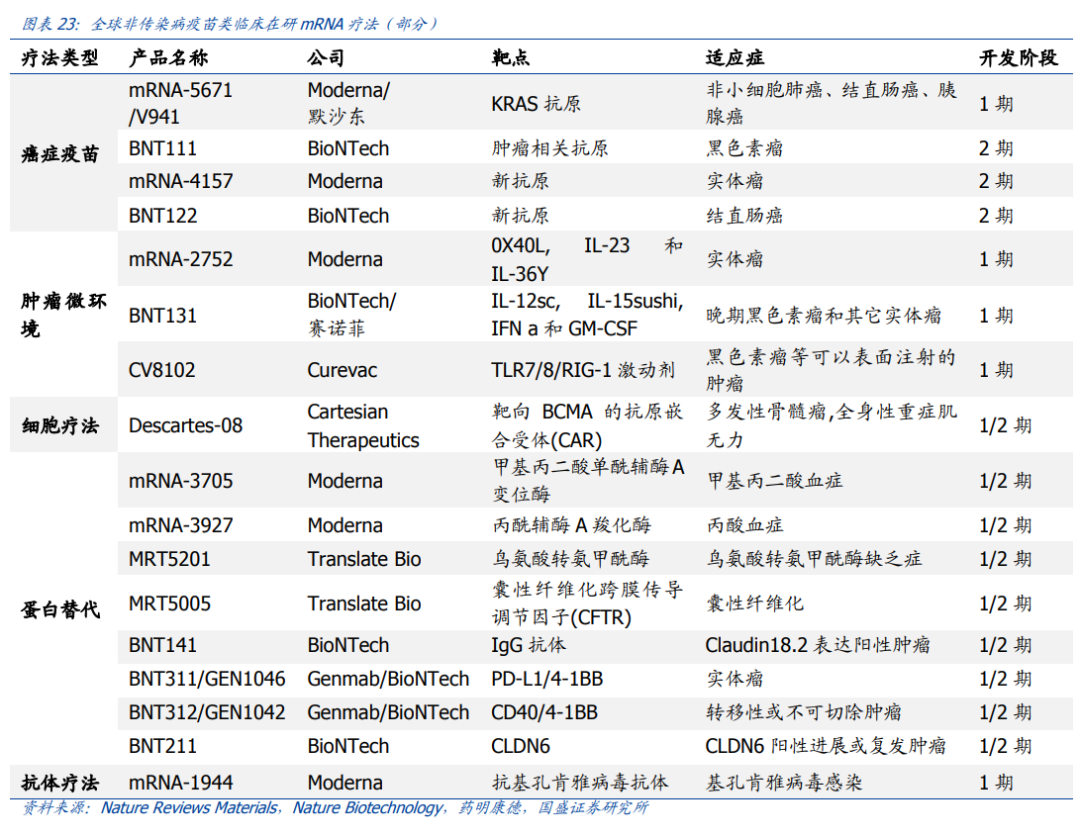Select the mRNA-5671 /V941 product cell
1080x837 pixels.
point(180,103)
